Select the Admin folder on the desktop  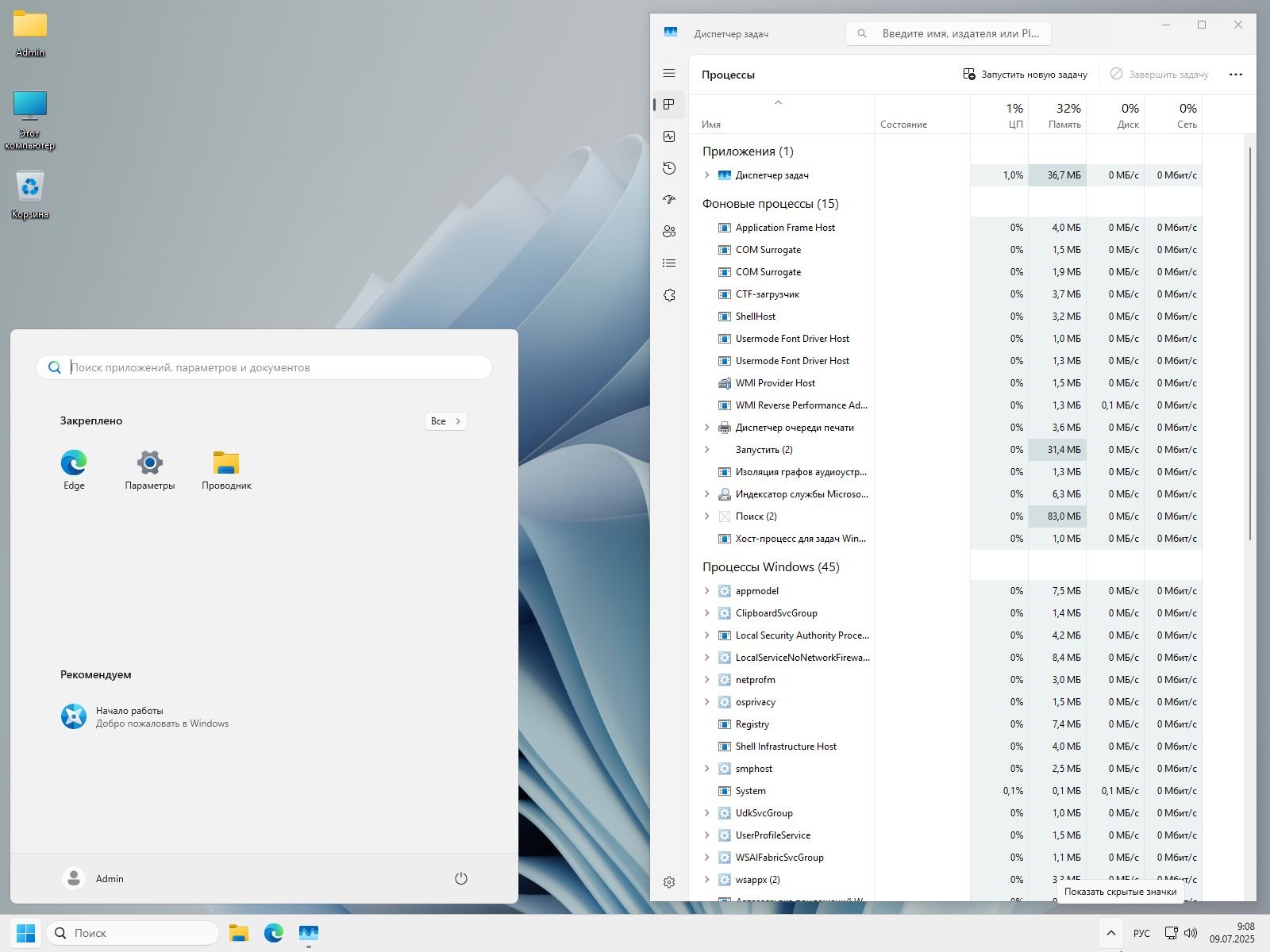30,34
